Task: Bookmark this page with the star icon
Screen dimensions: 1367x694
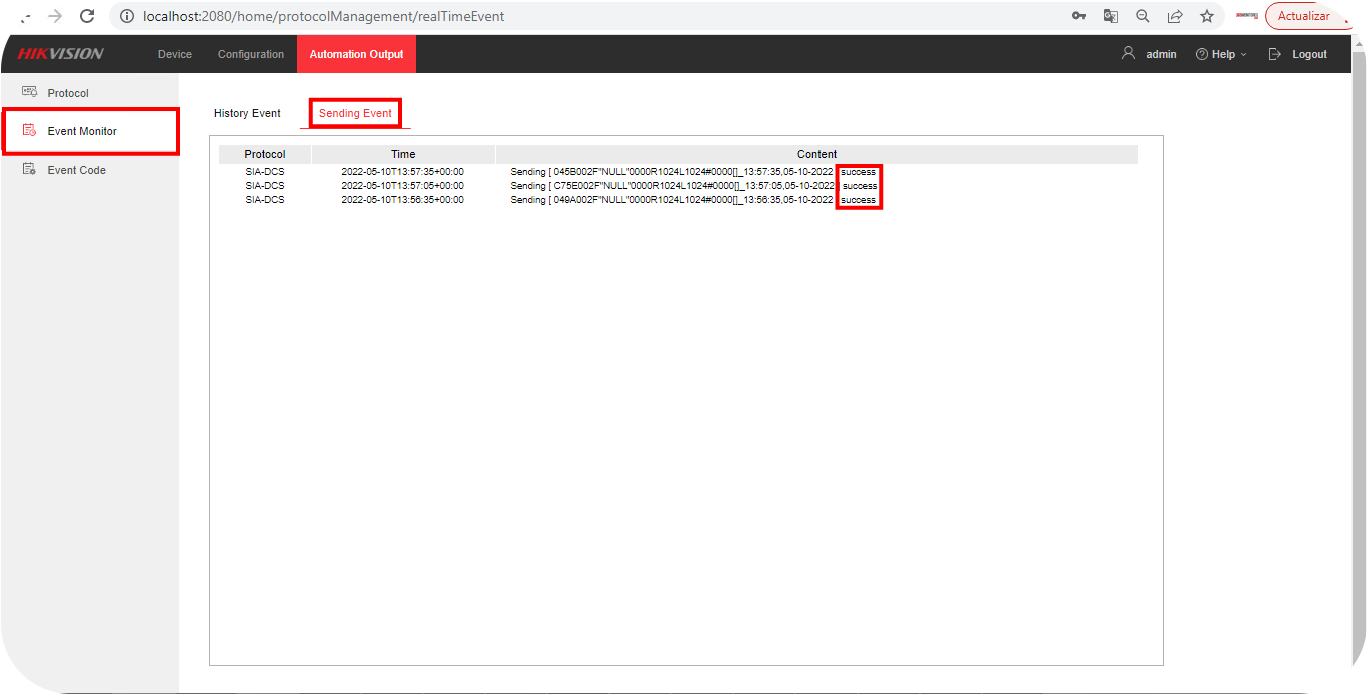Action: [1207, 16]
